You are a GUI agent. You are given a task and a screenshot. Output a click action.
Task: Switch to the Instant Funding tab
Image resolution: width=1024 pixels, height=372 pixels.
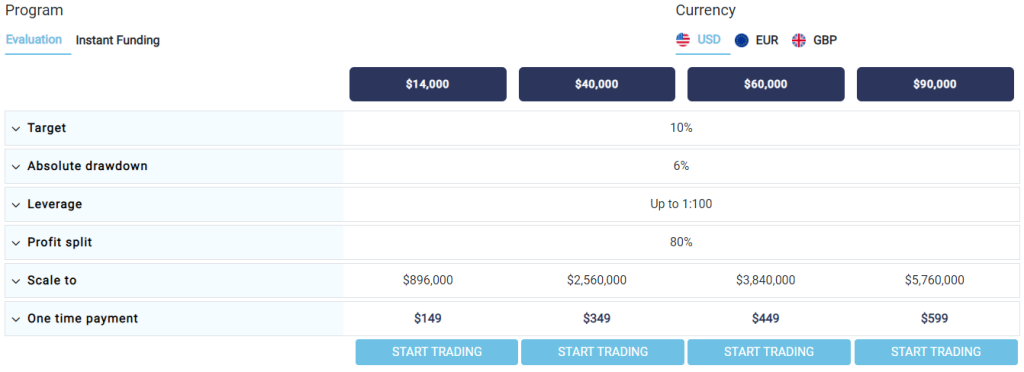point(118,40)
